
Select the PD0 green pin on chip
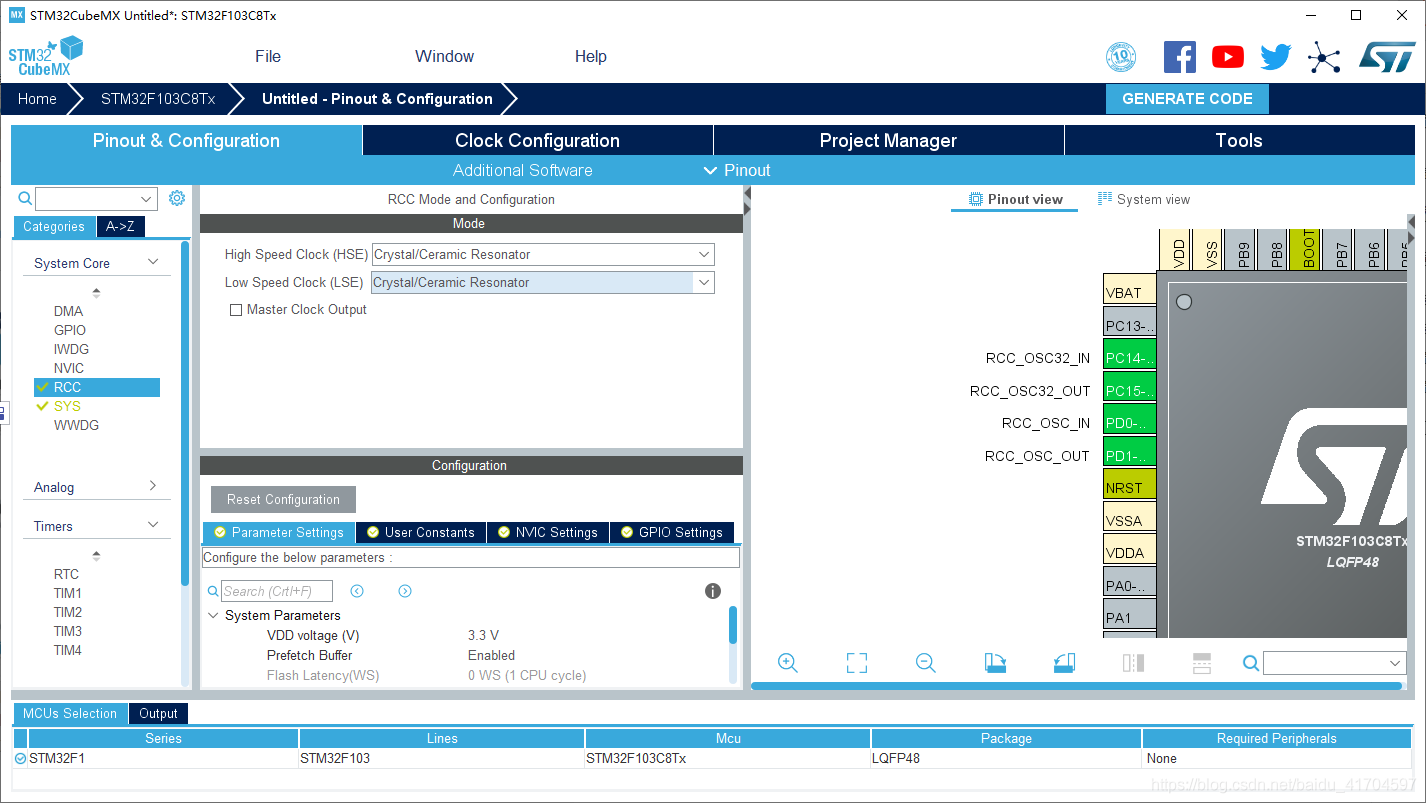pos(1129,423)
